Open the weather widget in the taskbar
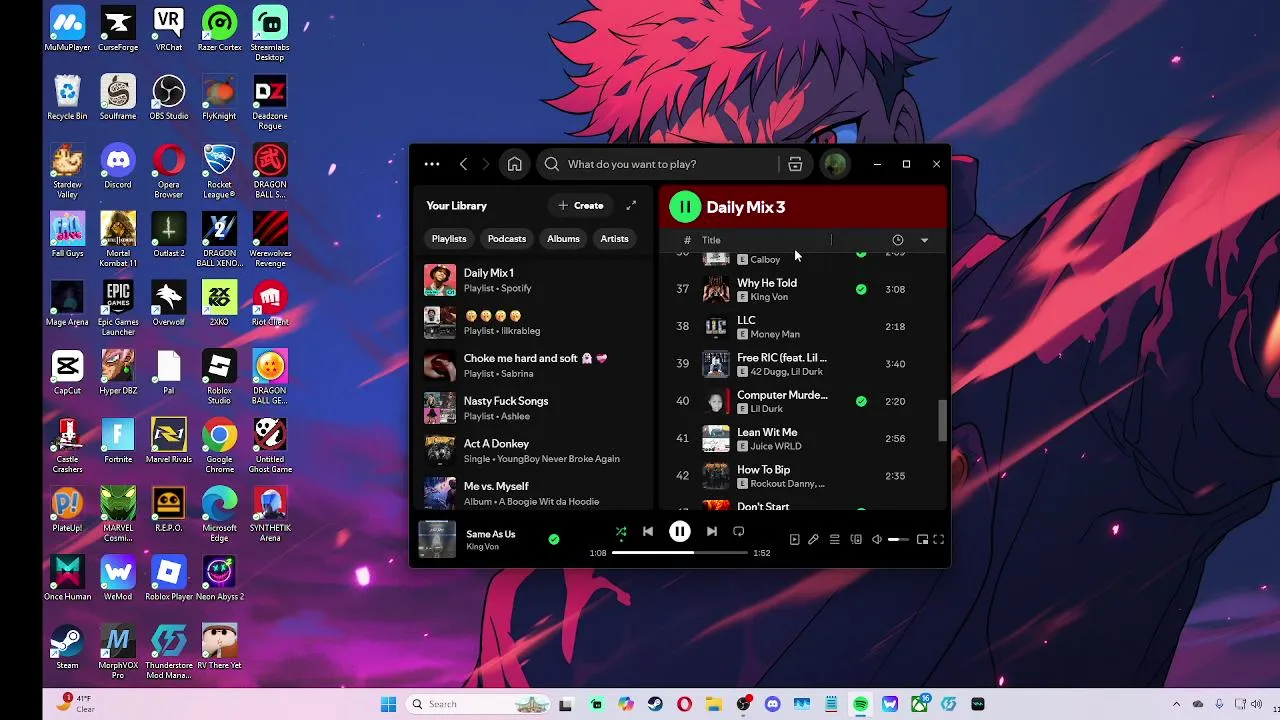This screenshot has height=720, width=1280. coord(75,703)
